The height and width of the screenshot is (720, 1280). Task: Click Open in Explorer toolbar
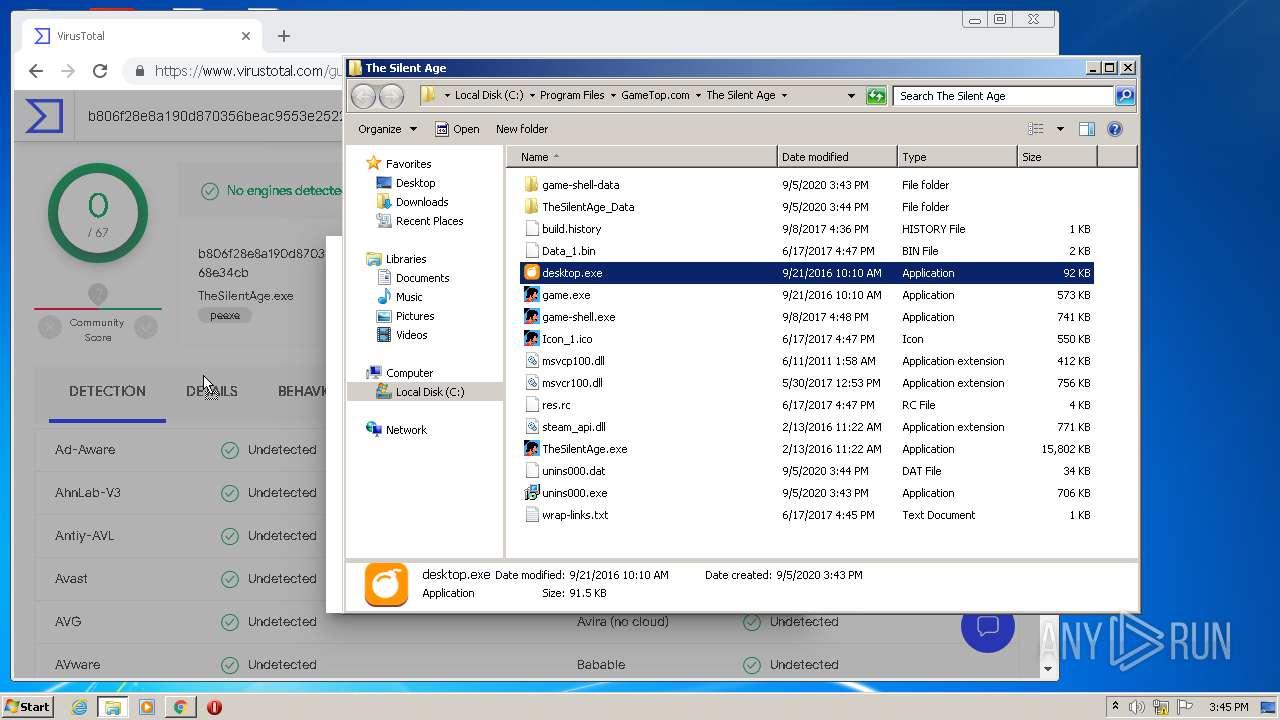point(457,129)
